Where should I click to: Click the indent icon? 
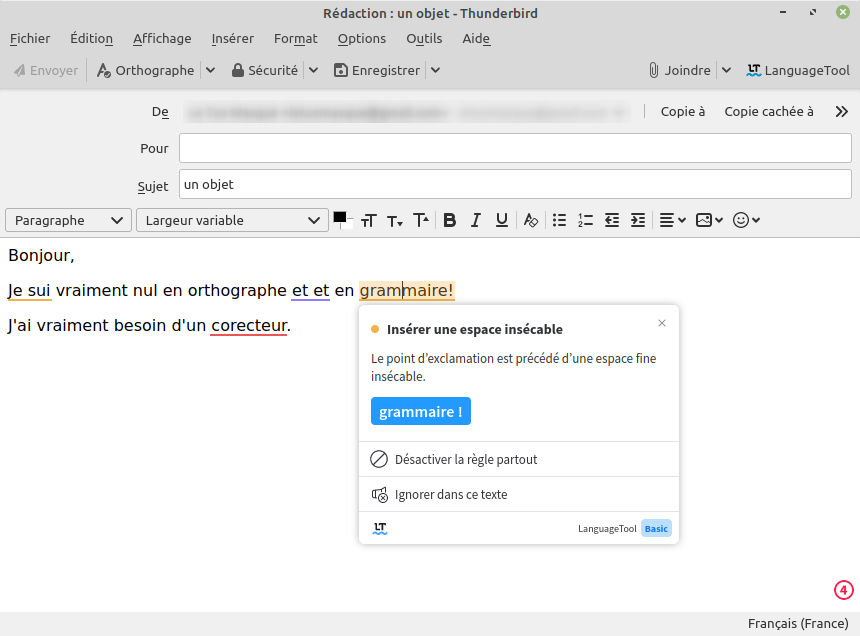point(637,220)
